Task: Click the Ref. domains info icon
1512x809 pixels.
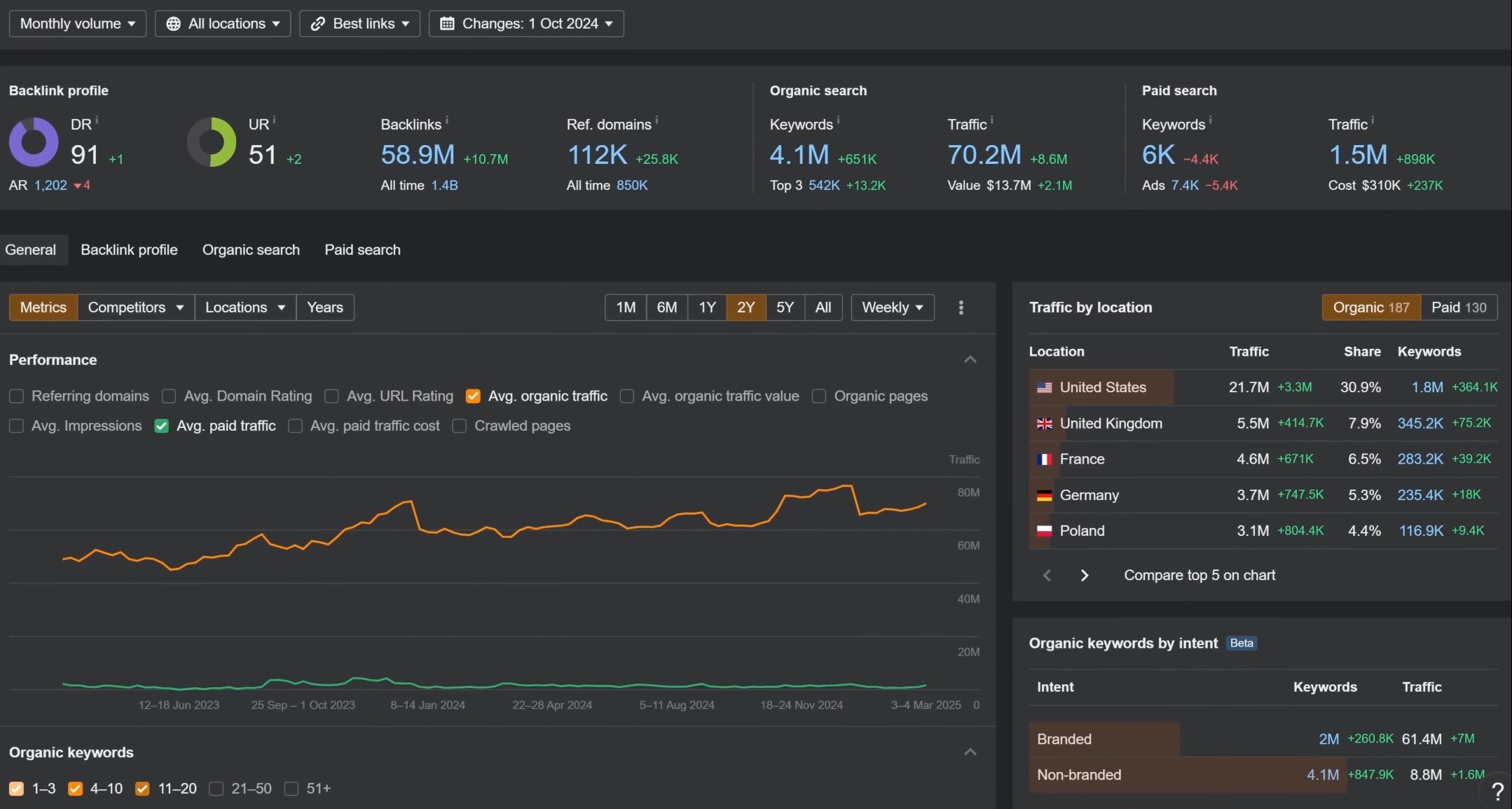Action: [x=657, y=120]
